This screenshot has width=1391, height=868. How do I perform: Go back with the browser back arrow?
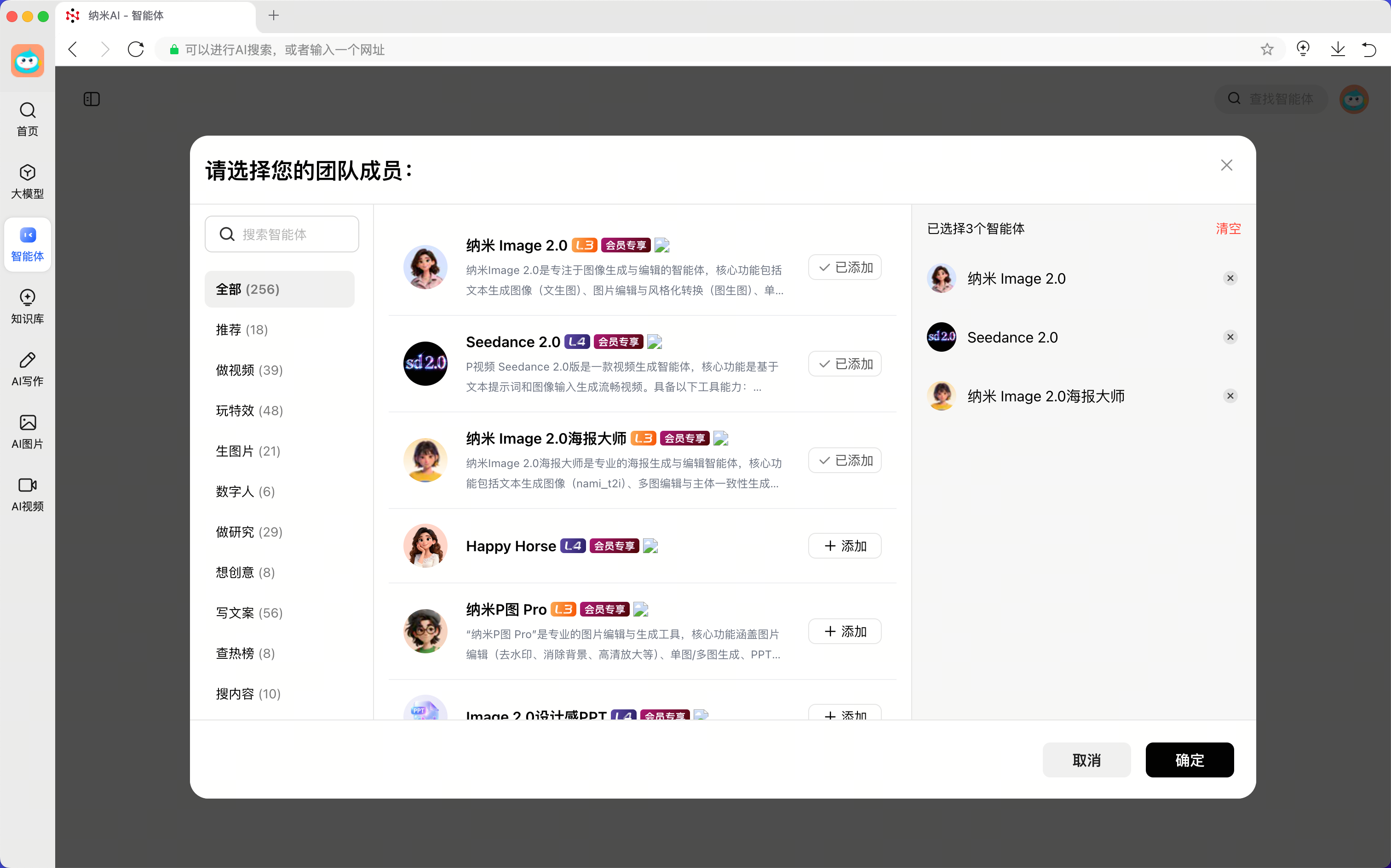(x=73, y=49)
